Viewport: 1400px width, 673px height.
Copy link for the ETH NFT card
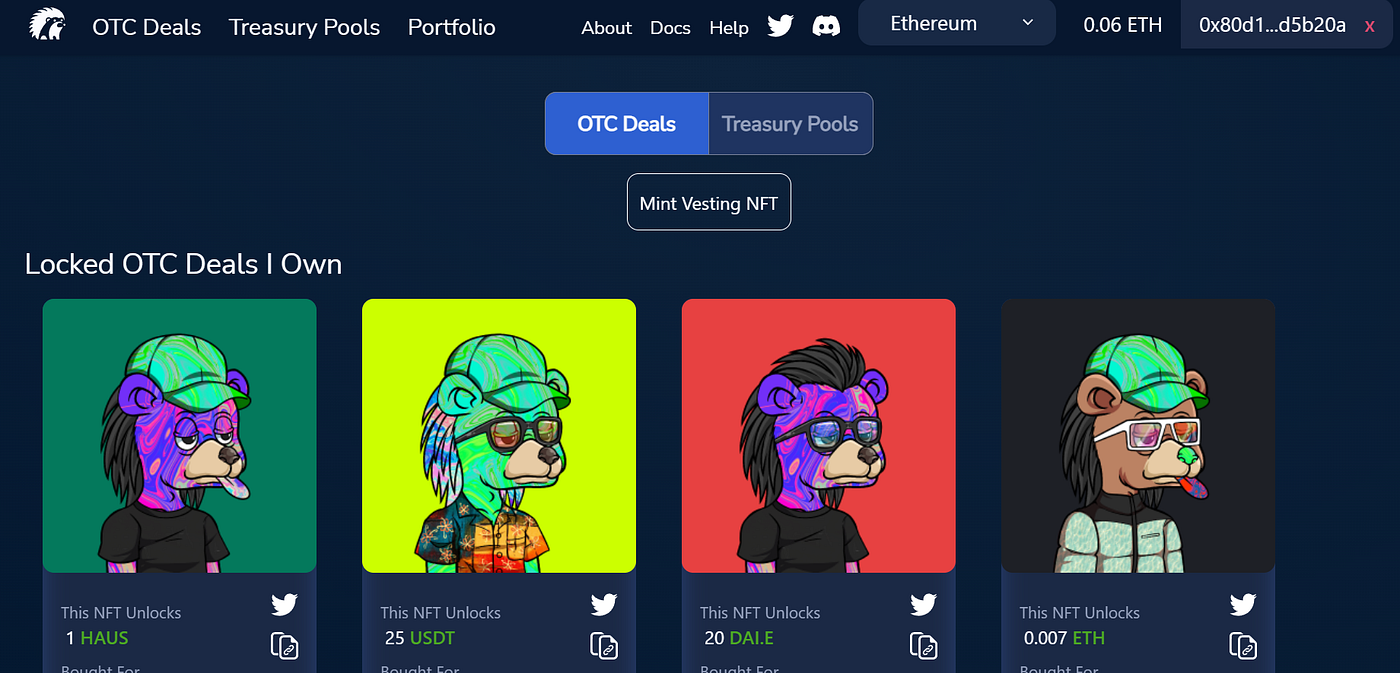point(1243,646)
